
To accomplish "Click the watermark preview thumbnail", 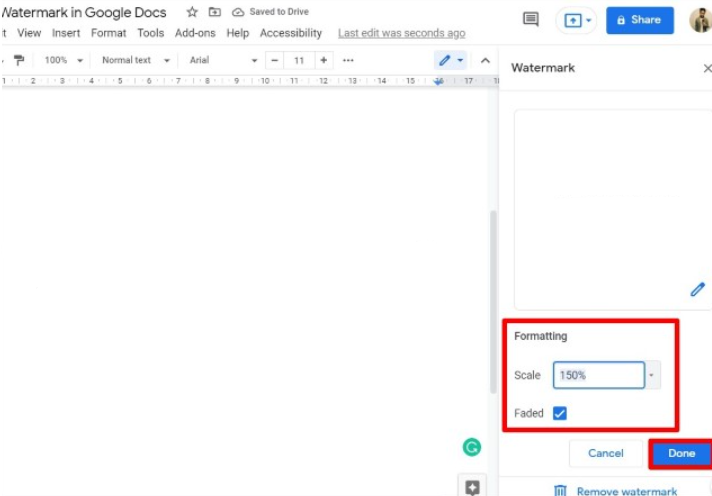I will pos(613,209).
